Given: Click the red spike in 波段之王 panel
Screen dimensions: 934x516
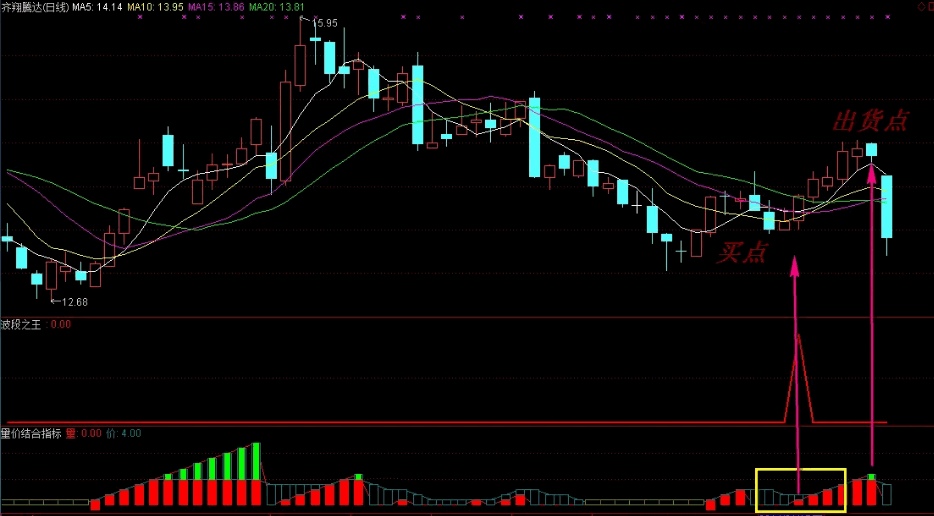Looking at the screenshot, I should tap(798, 378).
